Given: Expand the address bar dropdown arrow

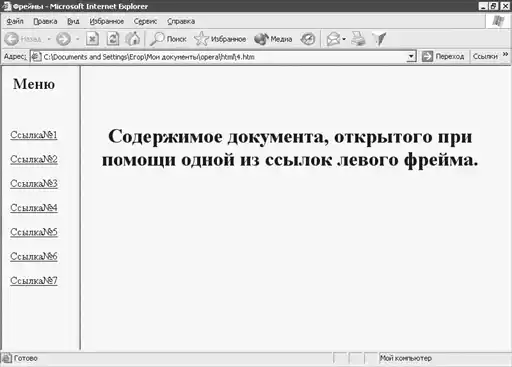Looking at the screenshot, I should [x=411, y=57].
